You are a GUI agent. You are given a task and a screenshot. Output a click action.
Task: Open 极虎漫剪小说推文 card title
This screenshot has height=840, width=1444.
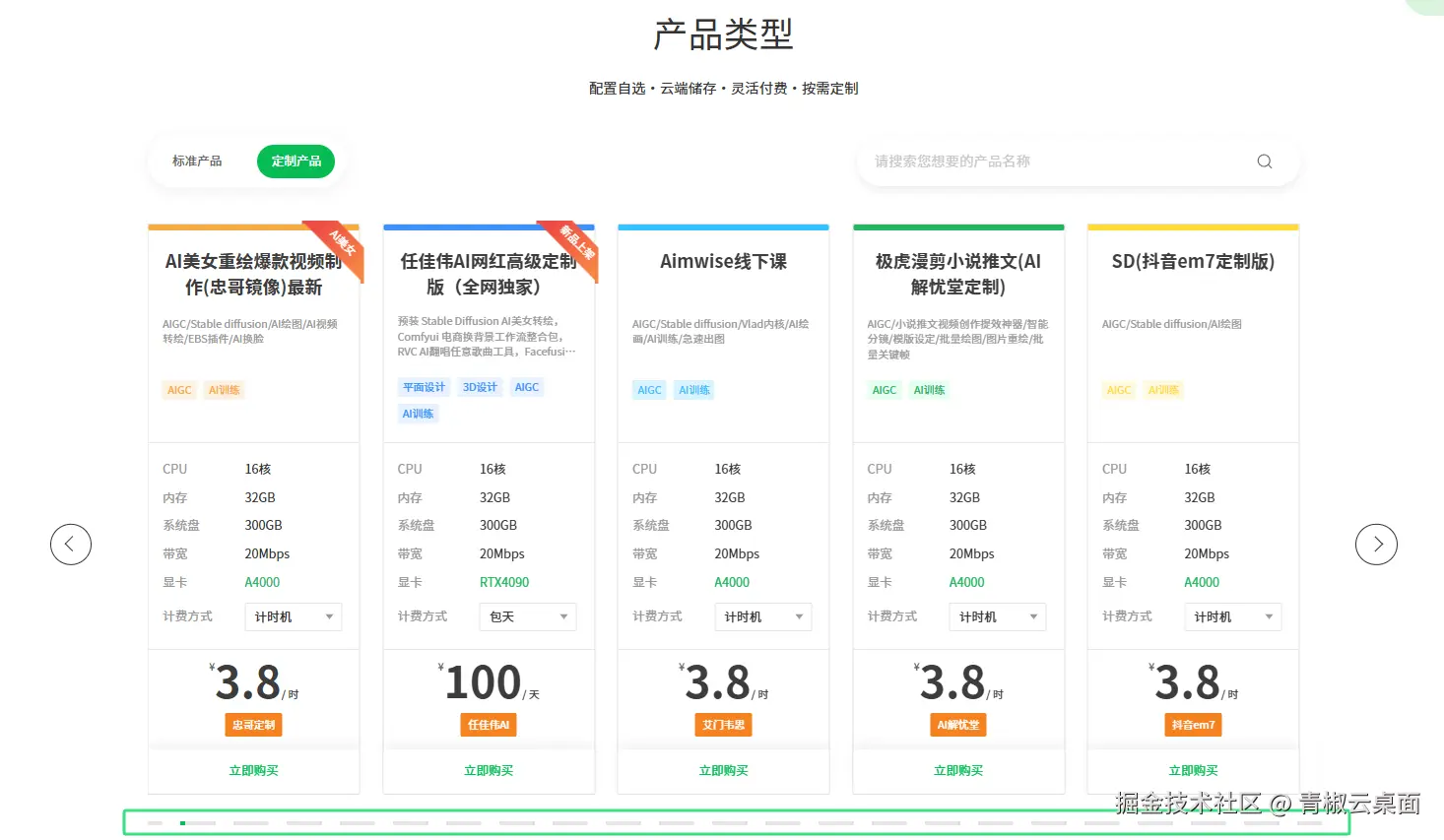tap(958, 274)
